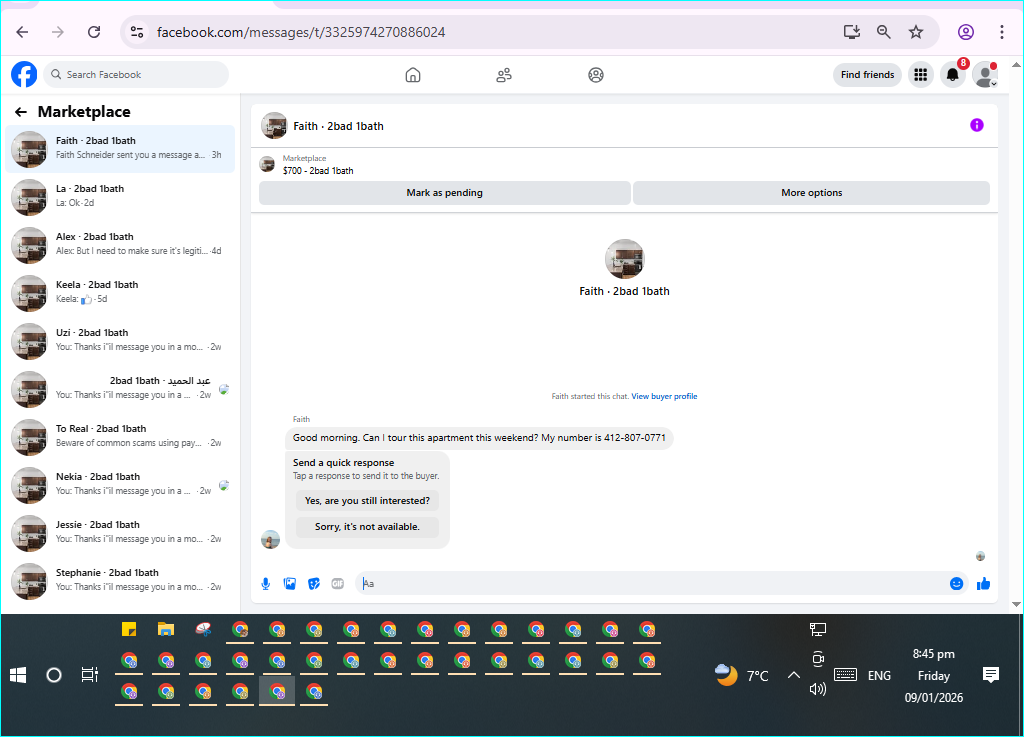This screenshot has width=1024, height=737.
Task: Click the browser address bar URL
Action: point(301,32)
